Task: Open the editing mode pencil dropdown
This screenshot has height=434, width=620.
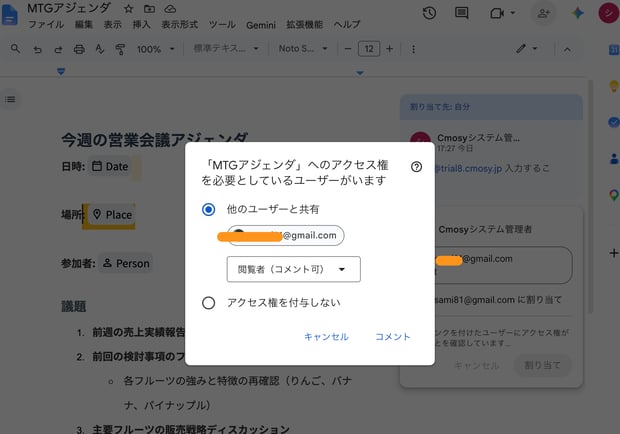Action: (x=527, y=49)
